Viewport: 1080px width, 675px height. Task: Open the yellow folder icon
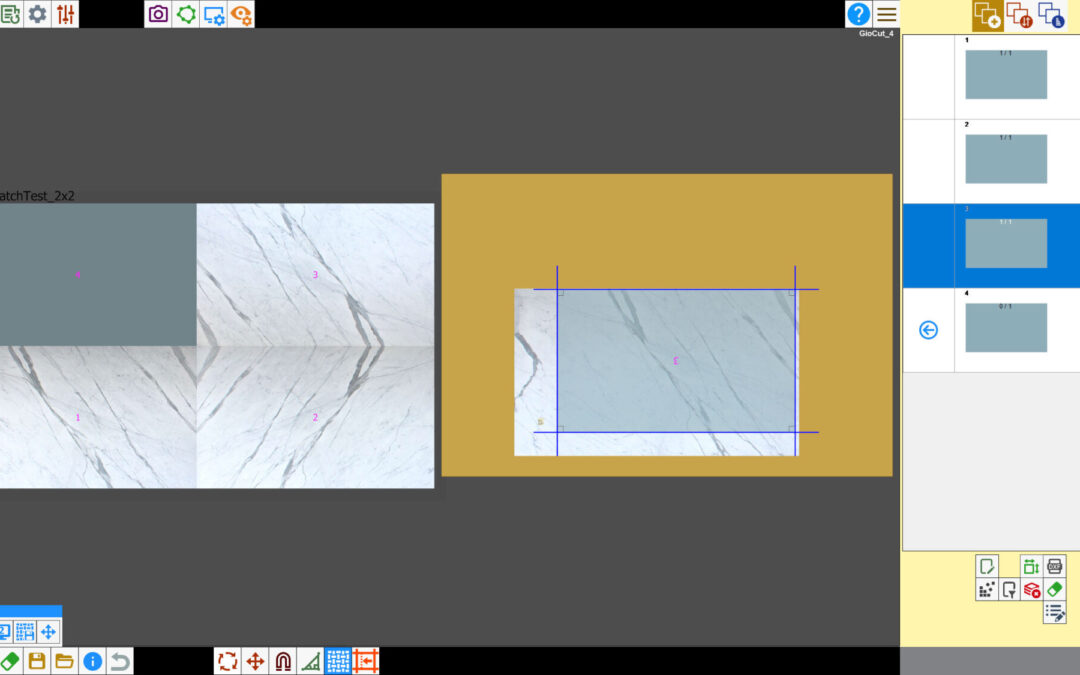(65, 661)
